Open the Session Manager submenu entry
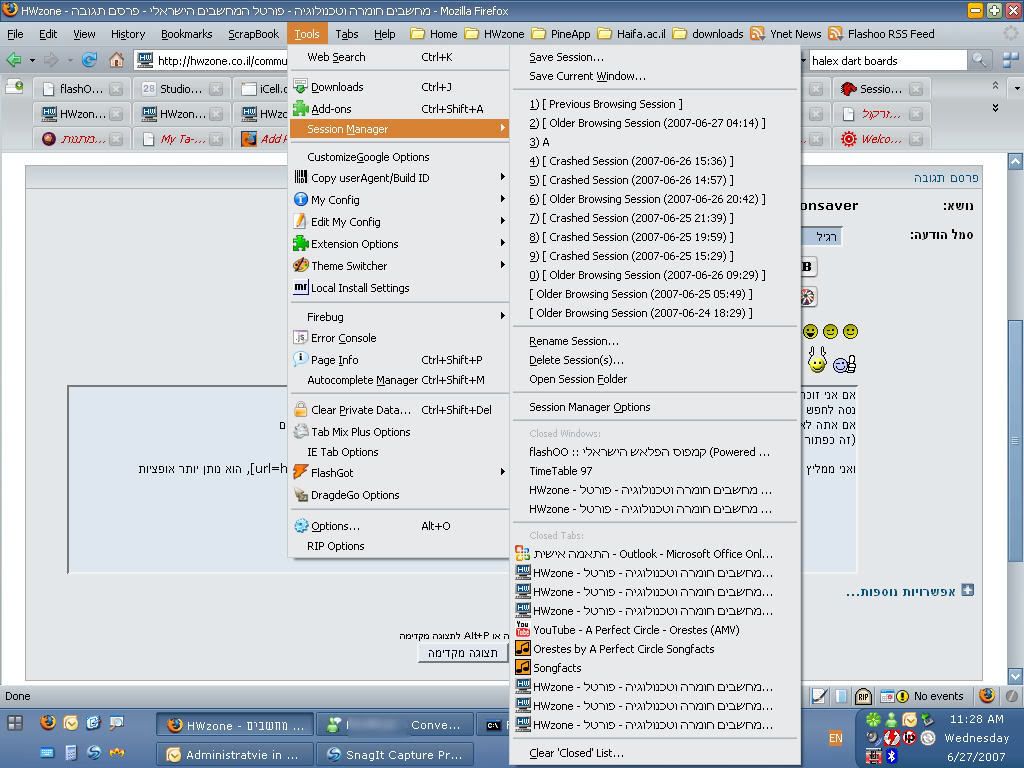1024x768 pixels. [398, 129]
